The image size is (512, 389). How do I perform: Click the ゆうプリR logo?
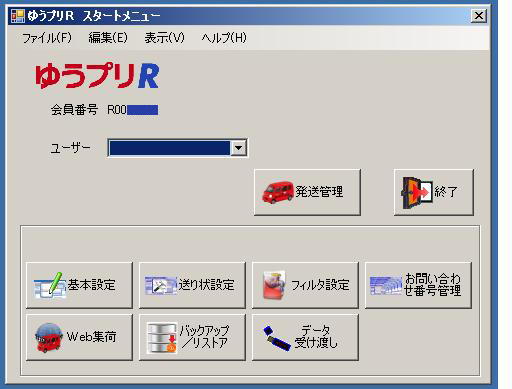[x=97, y=76]
